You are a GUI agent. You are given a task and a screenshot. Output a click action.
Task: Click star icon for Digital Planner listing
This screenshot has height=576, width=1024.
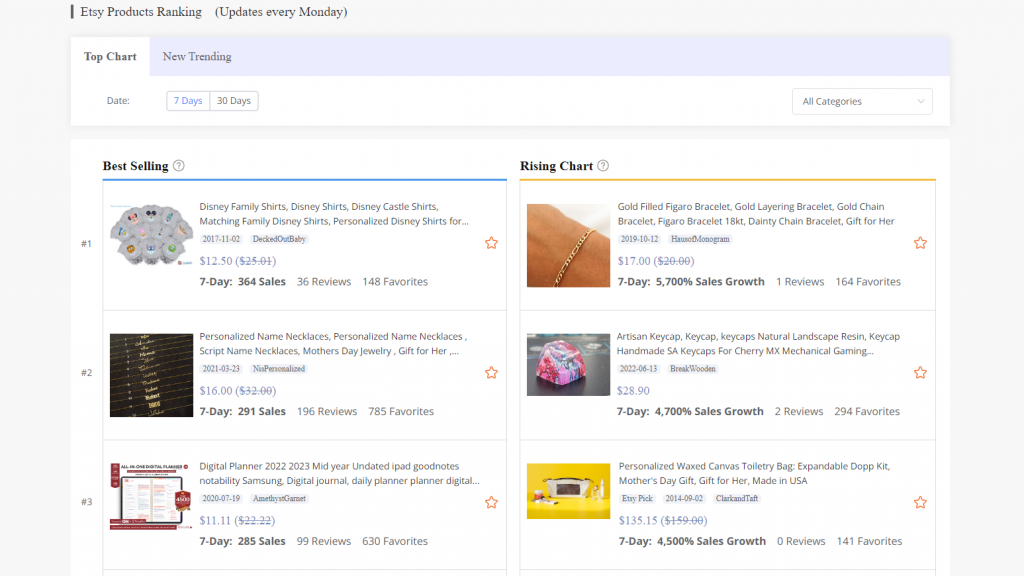[x=491, y=503]
